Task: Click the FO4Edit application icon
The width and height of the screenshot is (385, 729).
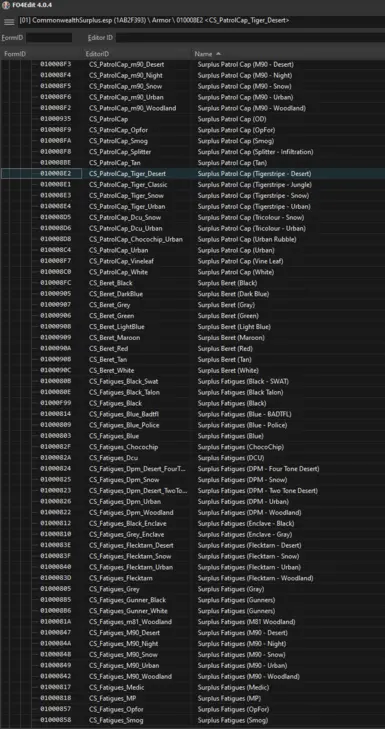Action: point(6,5)
